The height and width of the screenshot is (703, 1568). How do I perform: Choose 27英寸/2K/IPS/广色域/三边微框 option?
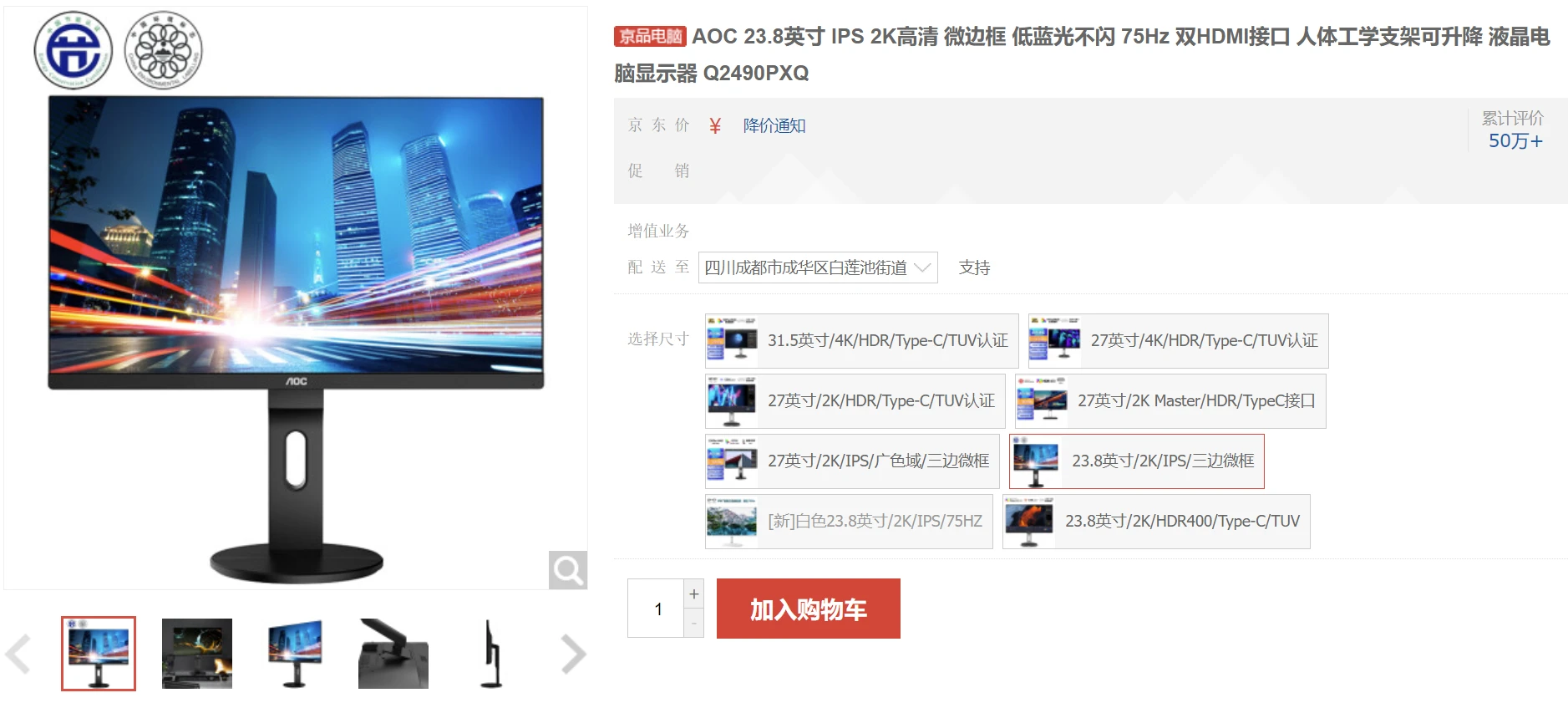point(852,461)
